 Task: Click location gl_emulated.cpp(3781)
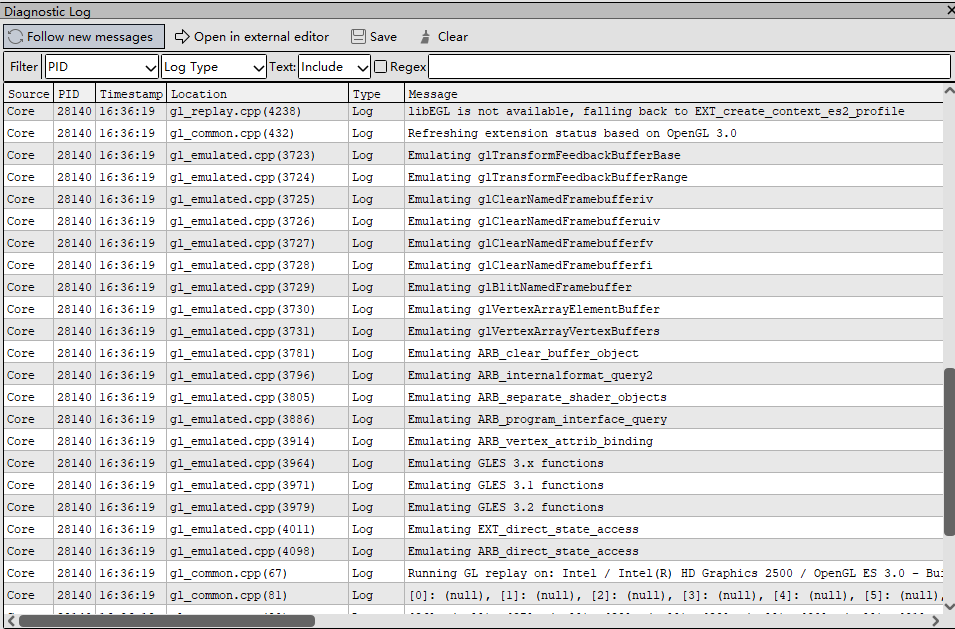[x=242, y=353]
